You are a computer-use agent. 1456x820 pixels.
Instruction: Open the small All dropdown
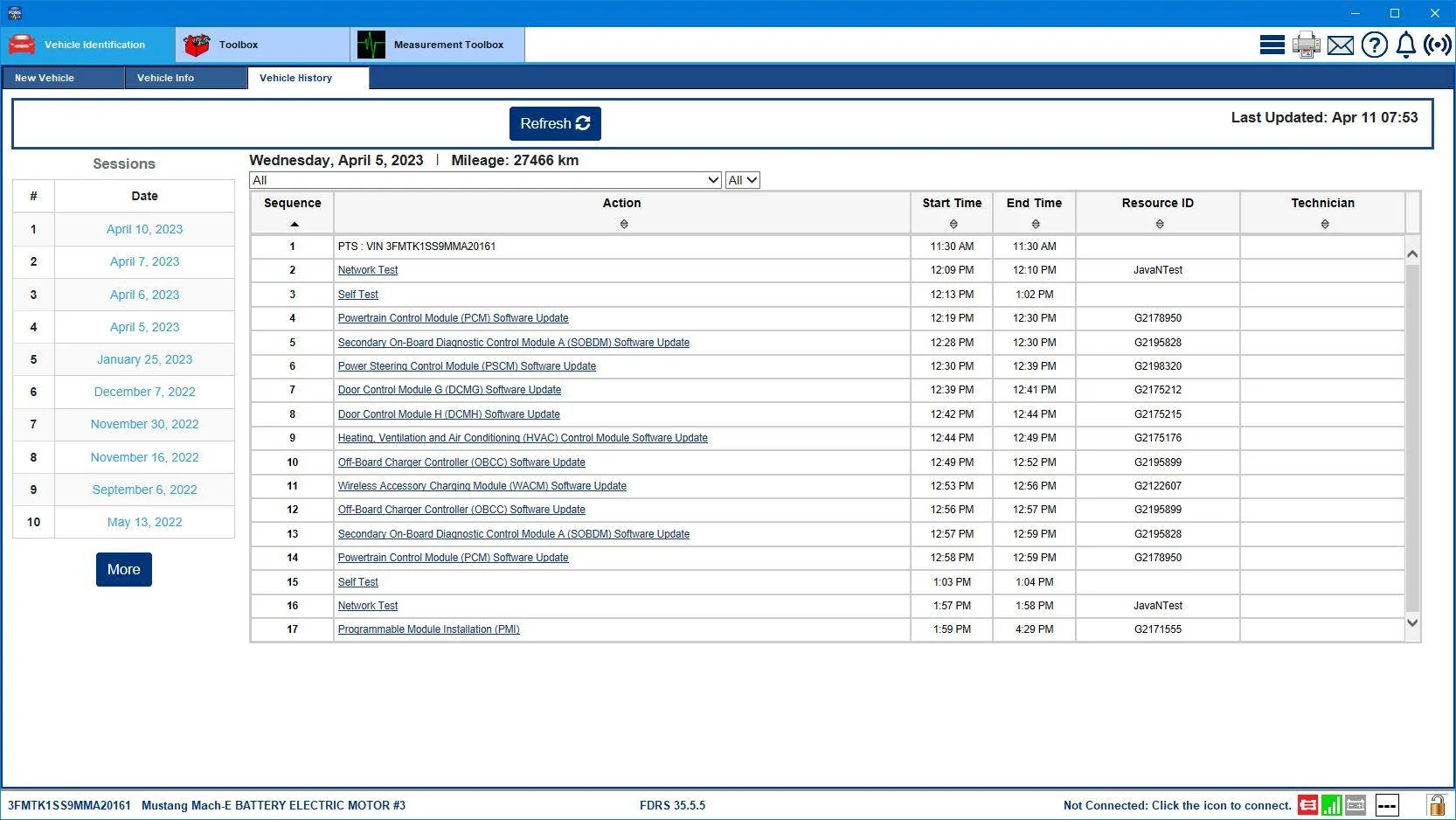click(742, 180)
